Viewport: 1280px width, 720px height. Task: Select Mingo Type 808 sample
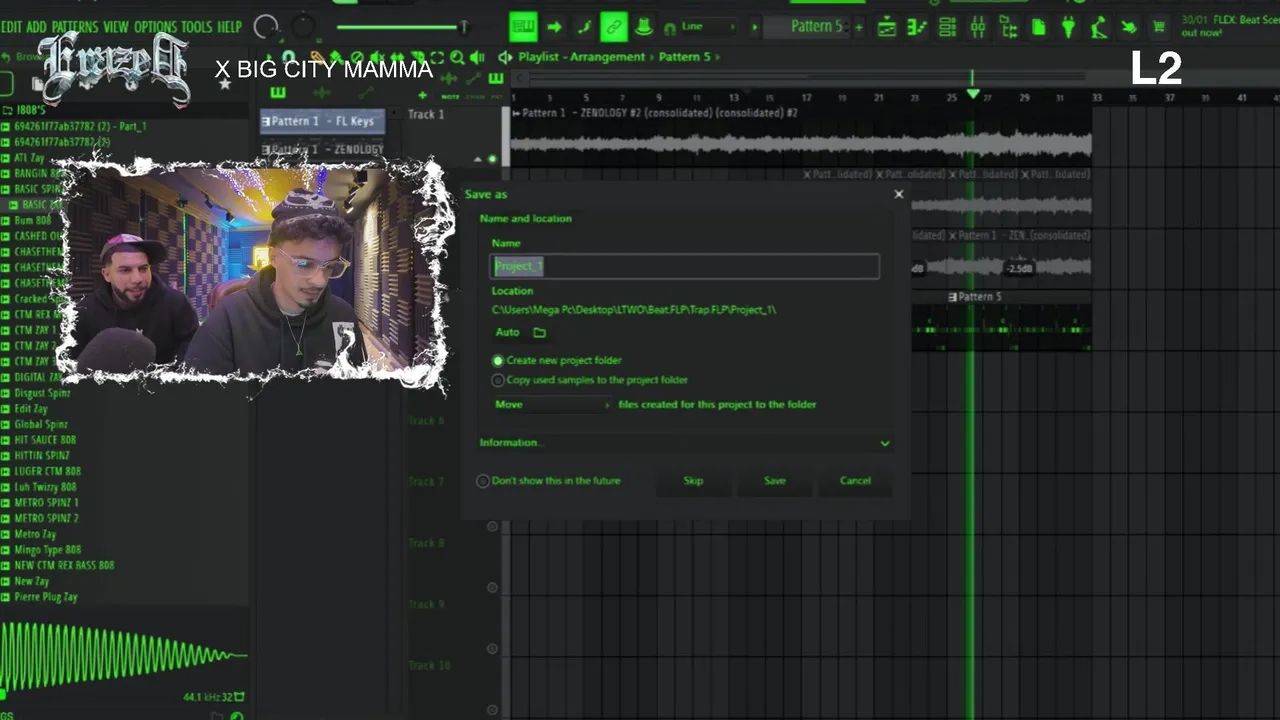[47, 550]
